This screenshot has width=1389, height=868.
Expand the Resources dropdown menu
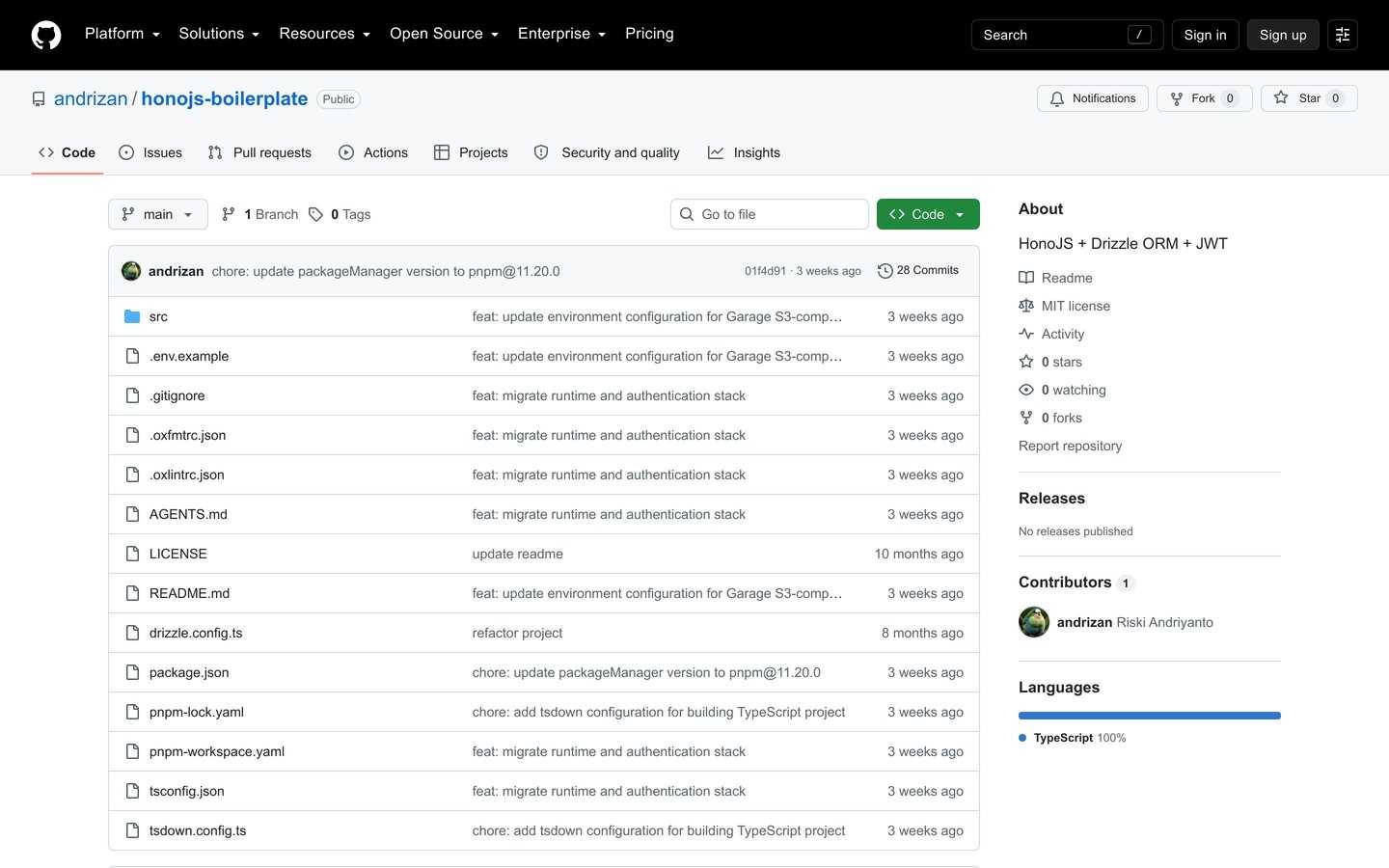(324, 34)
